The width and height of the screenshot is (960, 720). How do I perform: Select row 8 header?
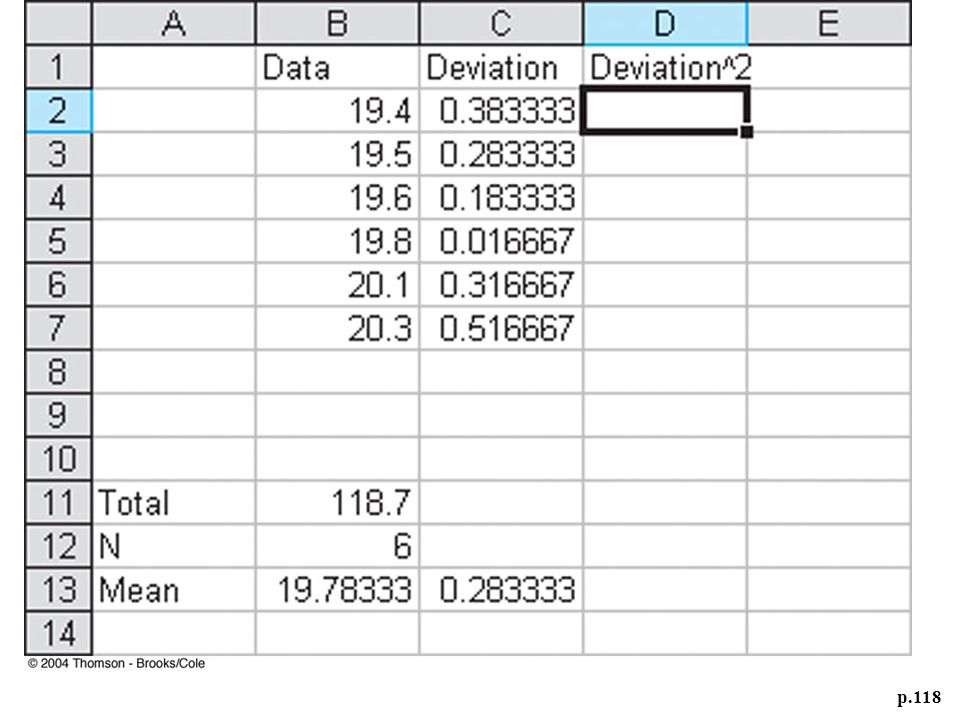coord(58,372)
